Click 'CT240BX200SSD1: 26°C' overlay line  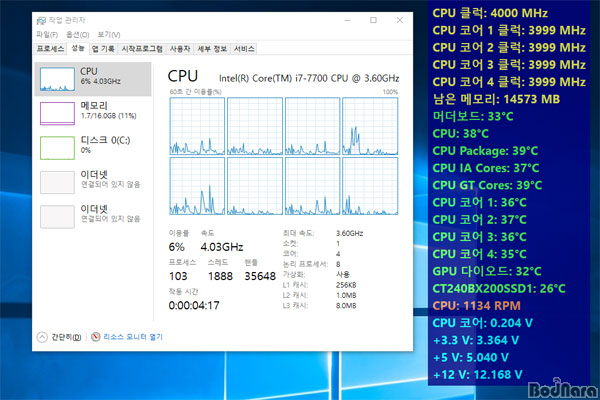(499, 289)
